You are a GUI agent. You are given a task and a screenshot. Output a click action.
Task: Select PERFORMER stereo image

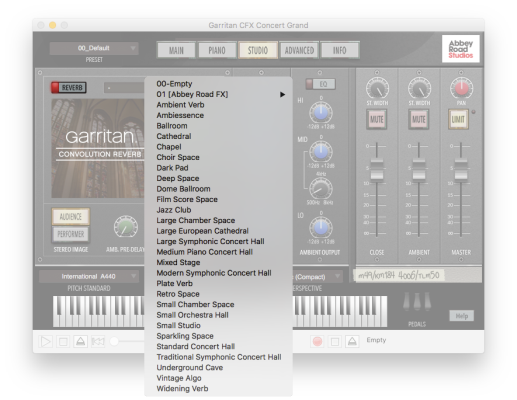pos(71,234)
